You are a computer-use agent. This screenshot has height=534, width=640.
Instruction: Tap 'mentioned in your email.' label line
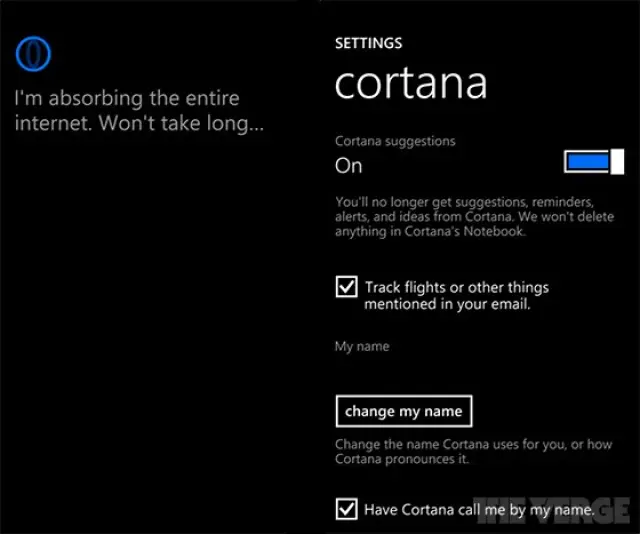pos(446,304)
